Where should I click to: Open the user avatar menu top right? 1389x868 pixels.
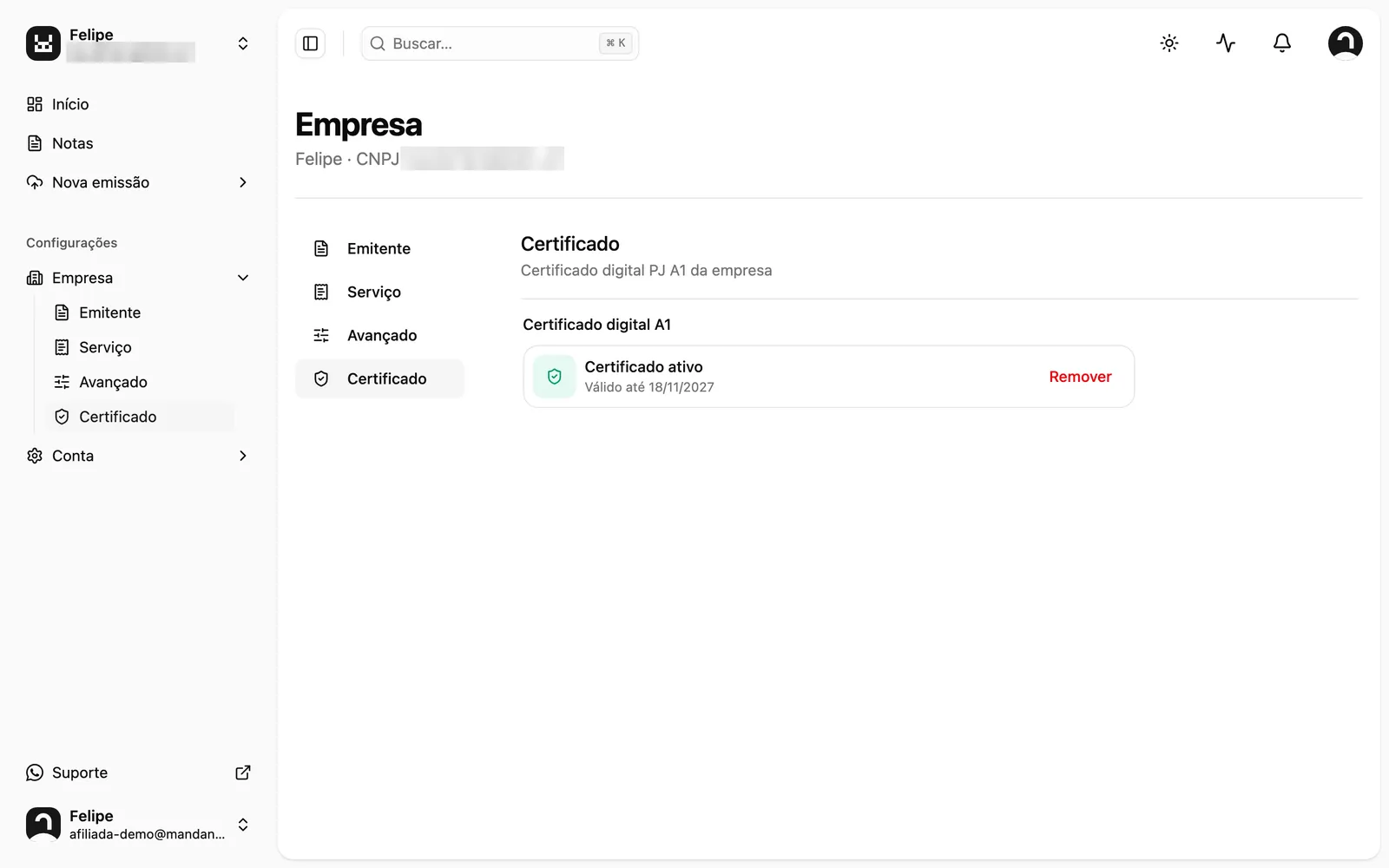1346,43
